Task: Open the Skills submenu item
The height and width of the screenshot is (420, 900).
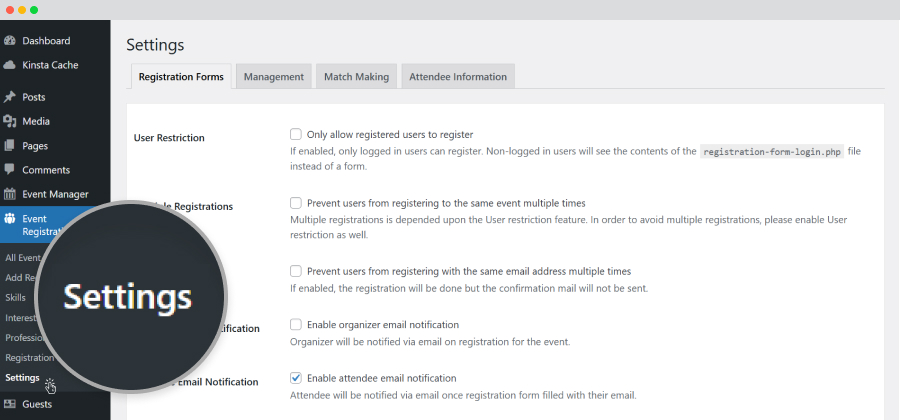Action: [x=15, y=297]
